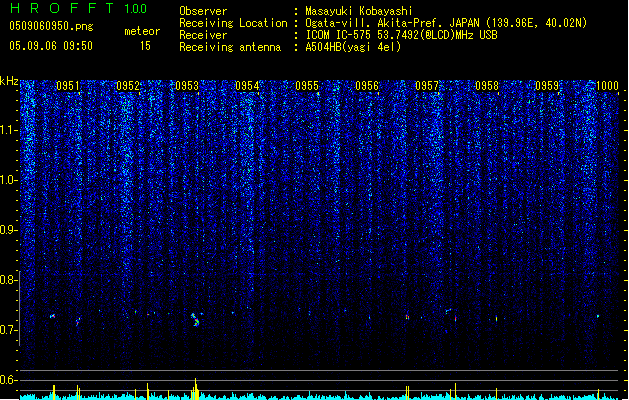Click the date stamp 05.09.06 09:50
The image size is (629, 400).
click(51, 45)
